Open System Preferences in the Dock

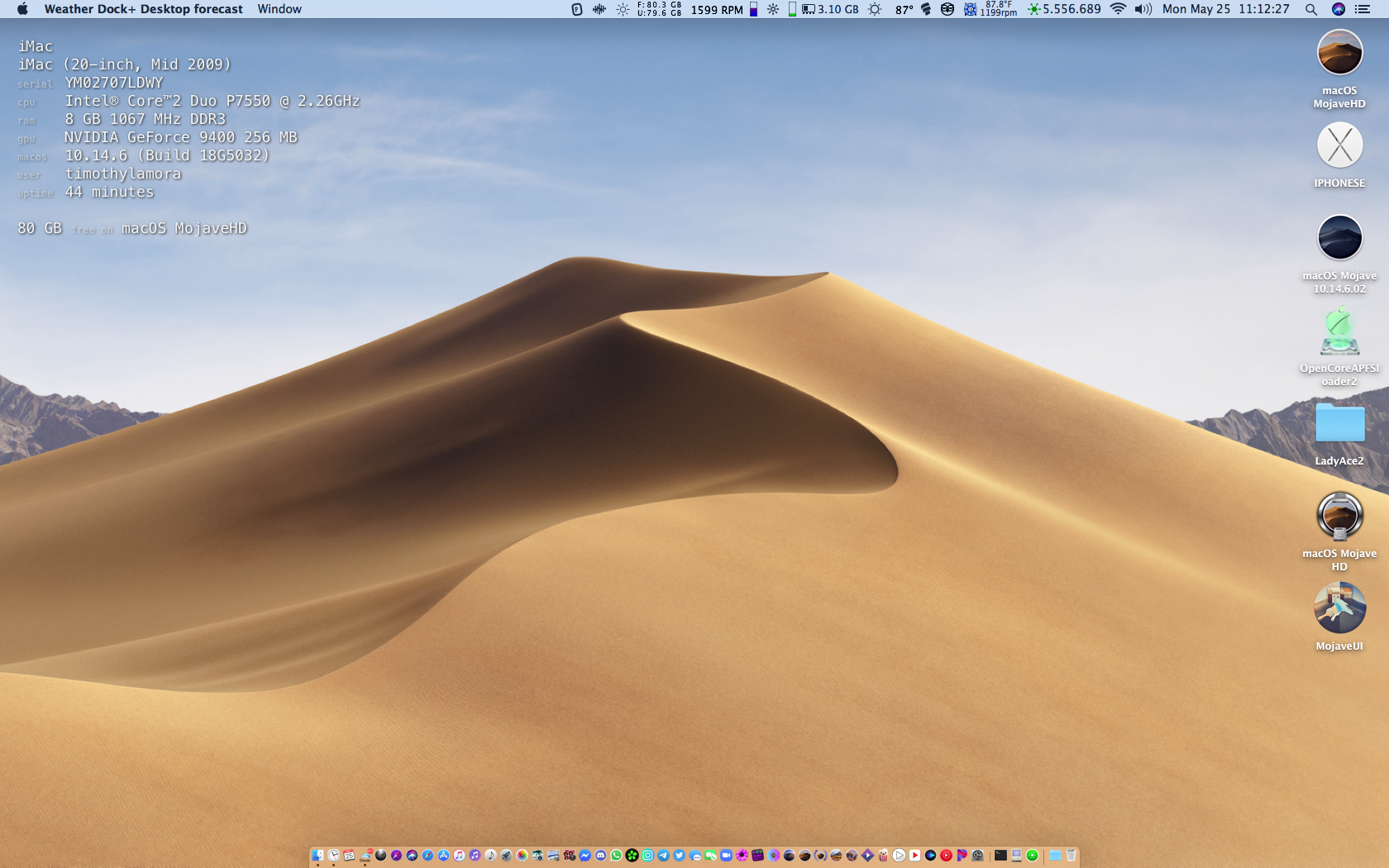pos(978,856)
